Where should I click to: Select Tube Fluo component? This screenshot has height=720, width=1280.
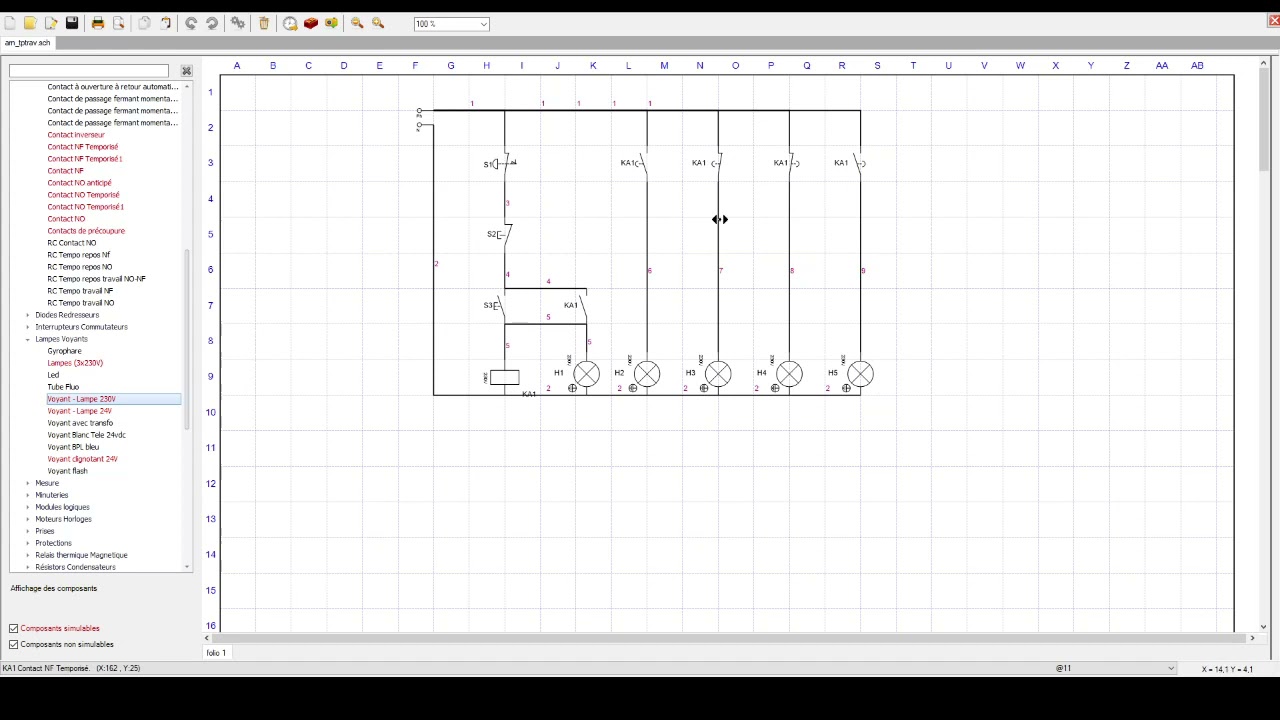tap(63, 387)
